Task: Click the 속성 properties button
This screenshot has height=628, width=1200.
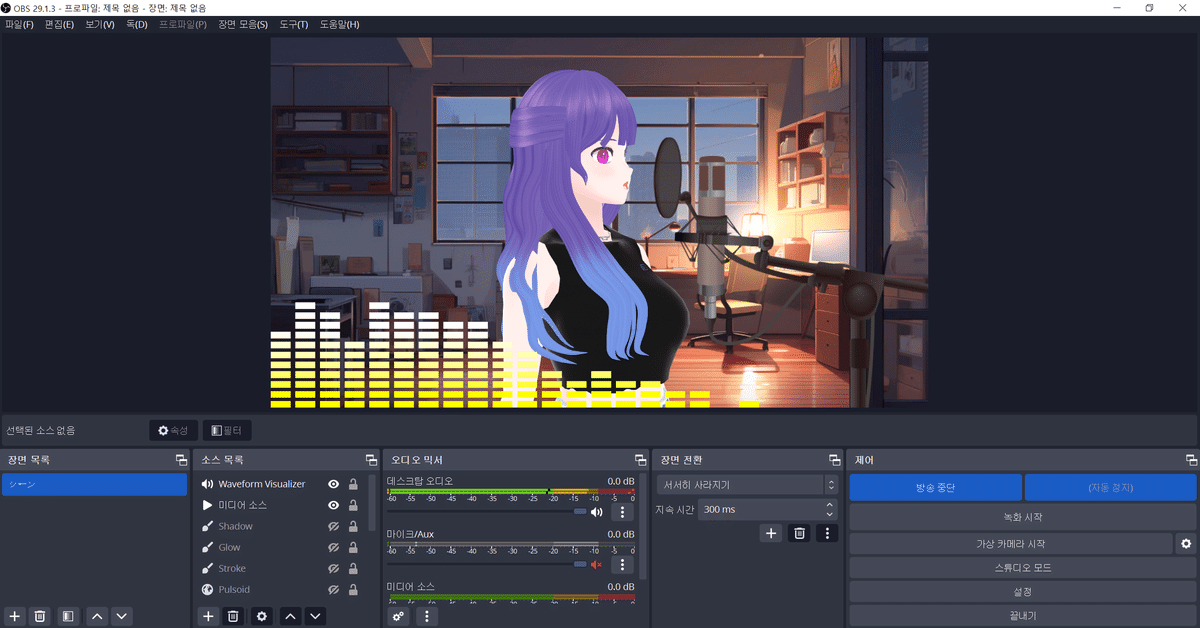Action: tap(173, 430)
